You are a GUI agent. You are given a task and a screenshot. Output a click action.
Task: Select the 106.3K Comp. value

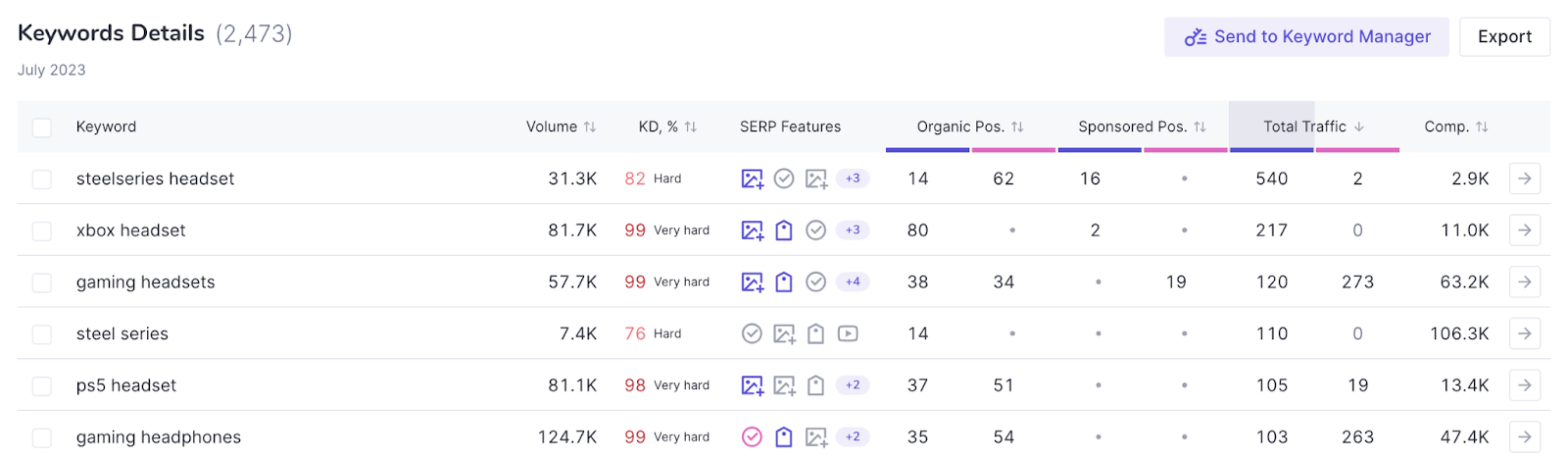pyautogui.click(x=1459, y=333)
